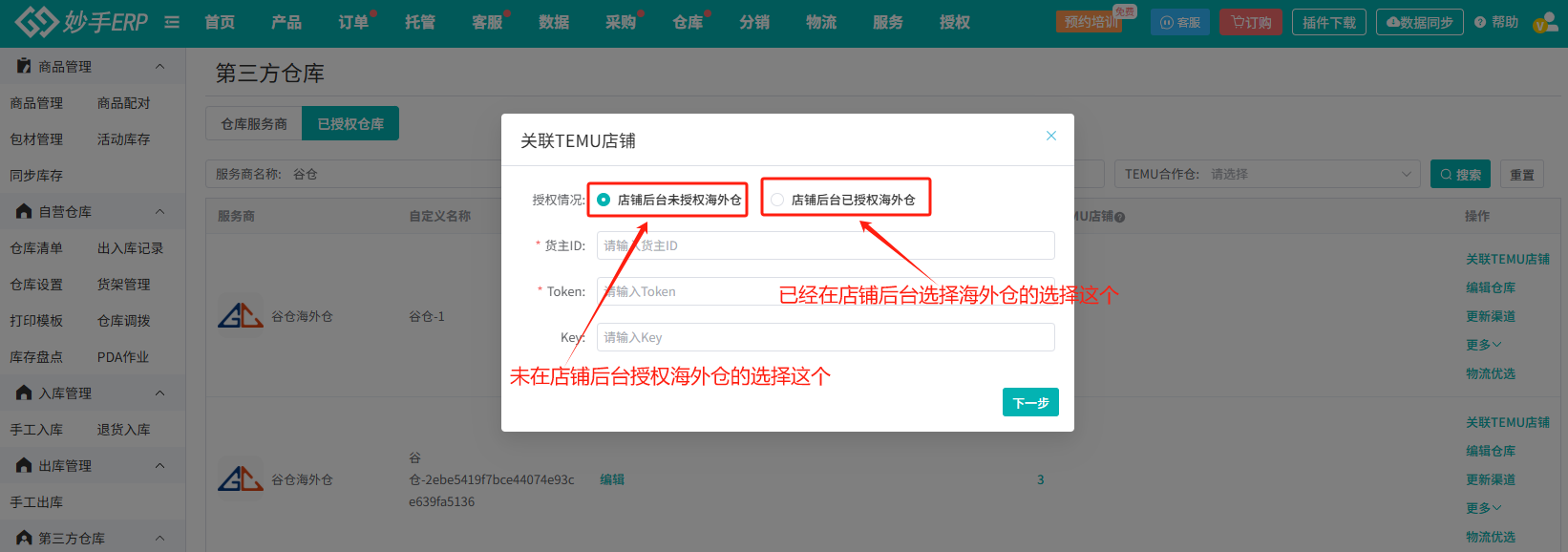The image size is (1568, 552).
Task: Open the 数据 top menu
Action: [554, 22]
